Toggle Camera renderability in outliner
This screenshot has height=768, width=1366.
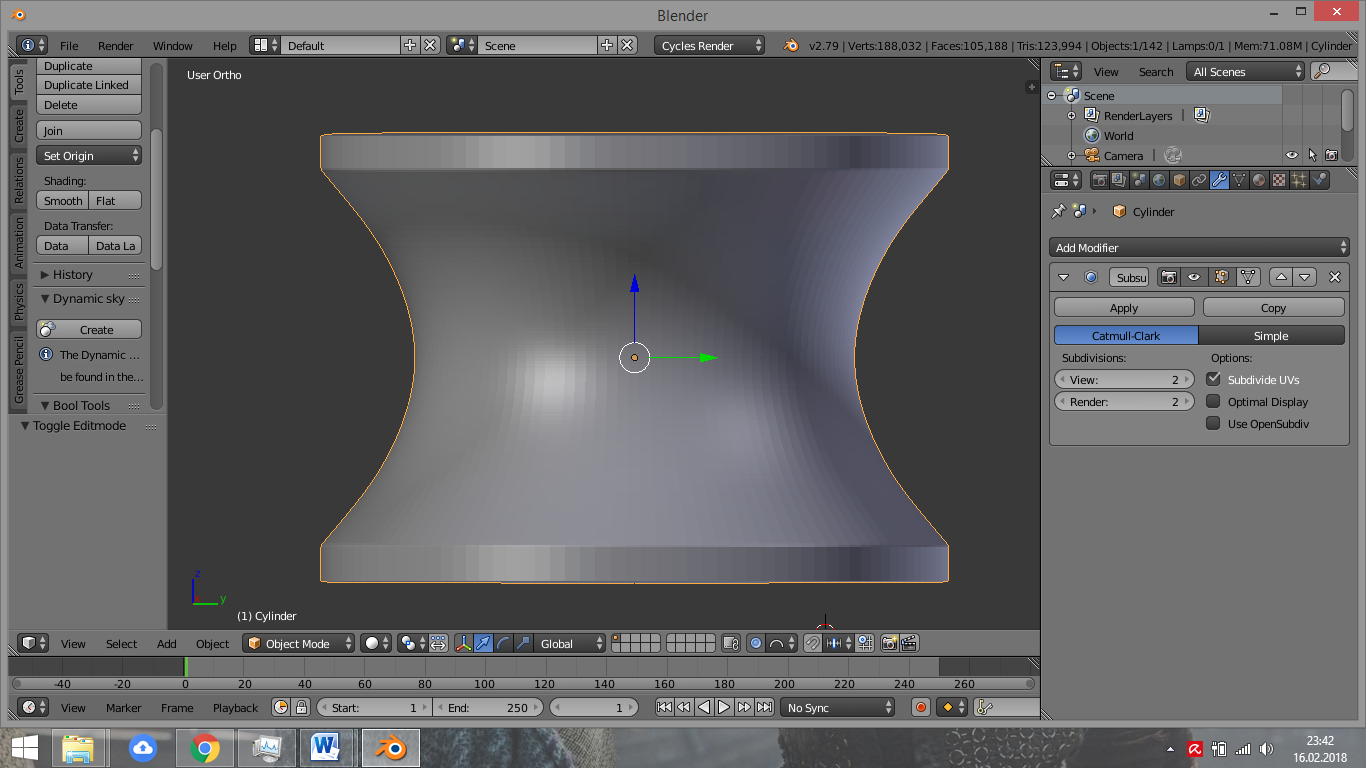[1332, 155]
